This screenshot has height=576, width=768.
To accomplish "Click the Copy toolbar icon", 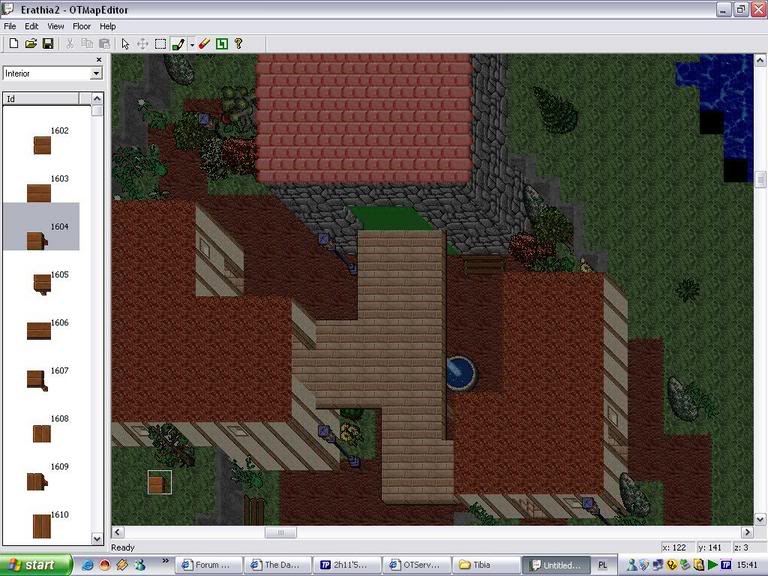I will click(x=87, y=44).
